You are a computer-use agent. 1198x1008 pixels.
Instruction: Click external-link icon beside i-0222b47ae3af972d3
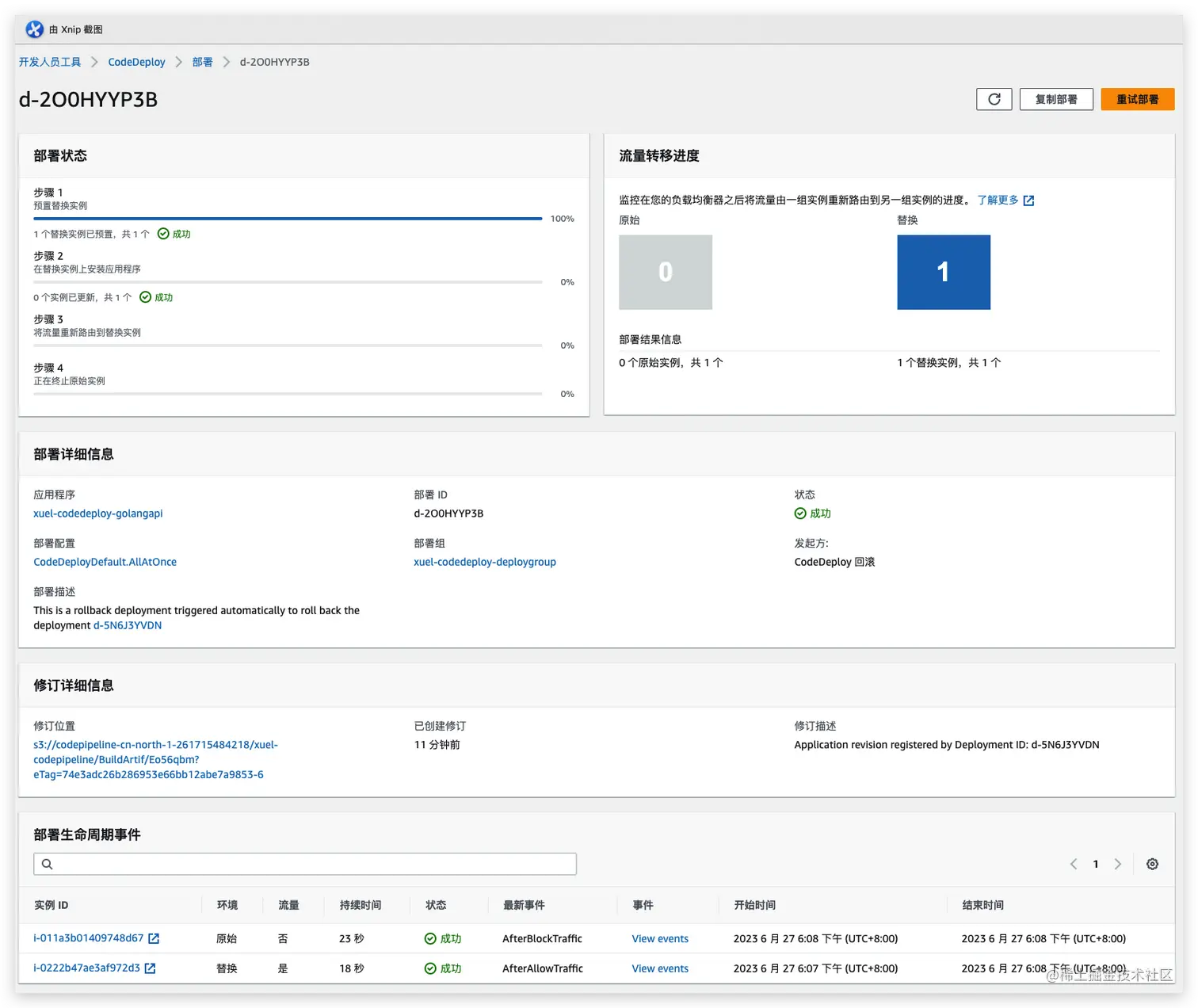(150, 968)
